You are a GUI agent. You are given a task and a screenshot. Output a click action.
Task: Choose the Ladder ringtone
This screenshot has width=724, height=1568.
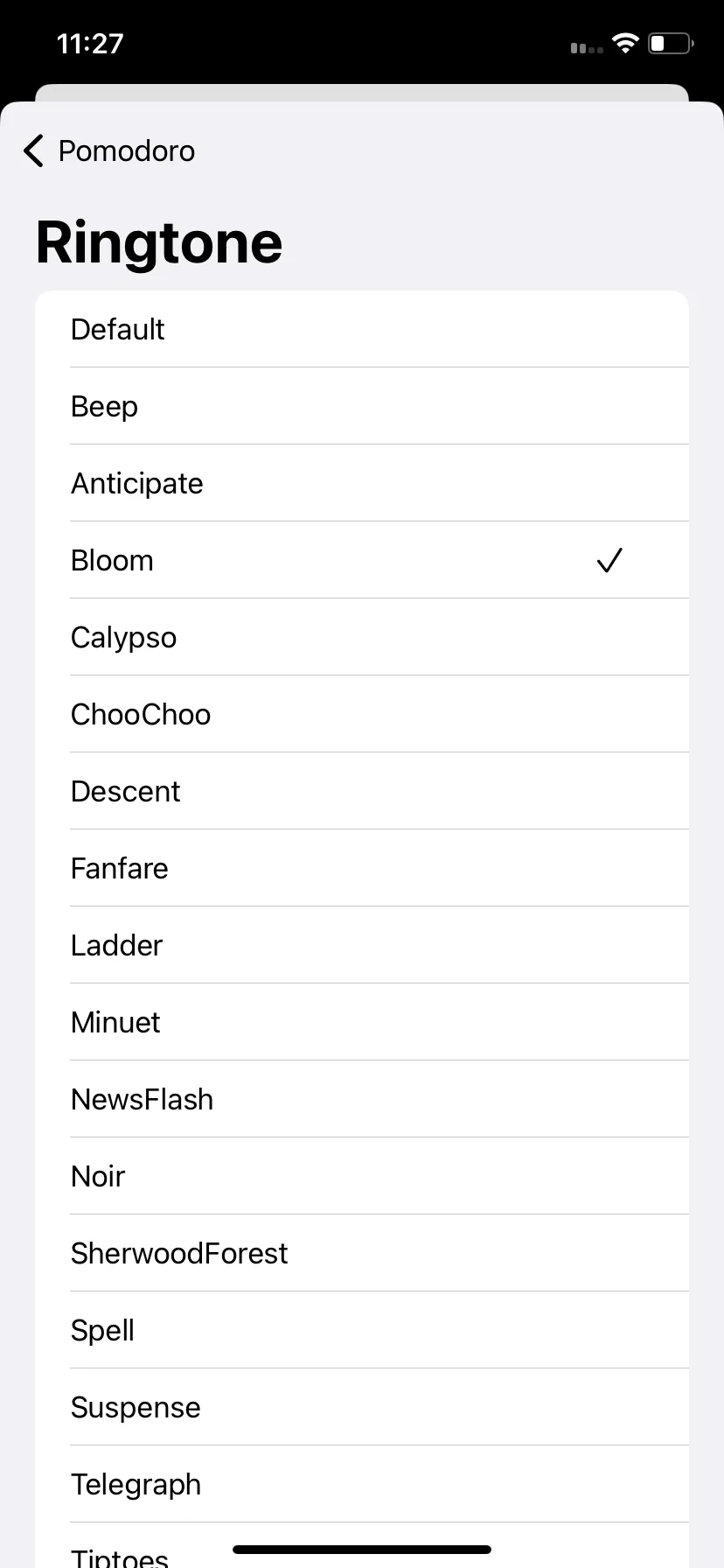point(362,945)
